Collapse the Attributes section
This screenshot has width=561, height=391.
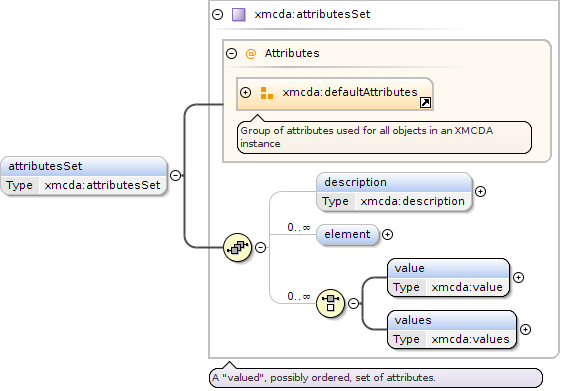[231, 54]
